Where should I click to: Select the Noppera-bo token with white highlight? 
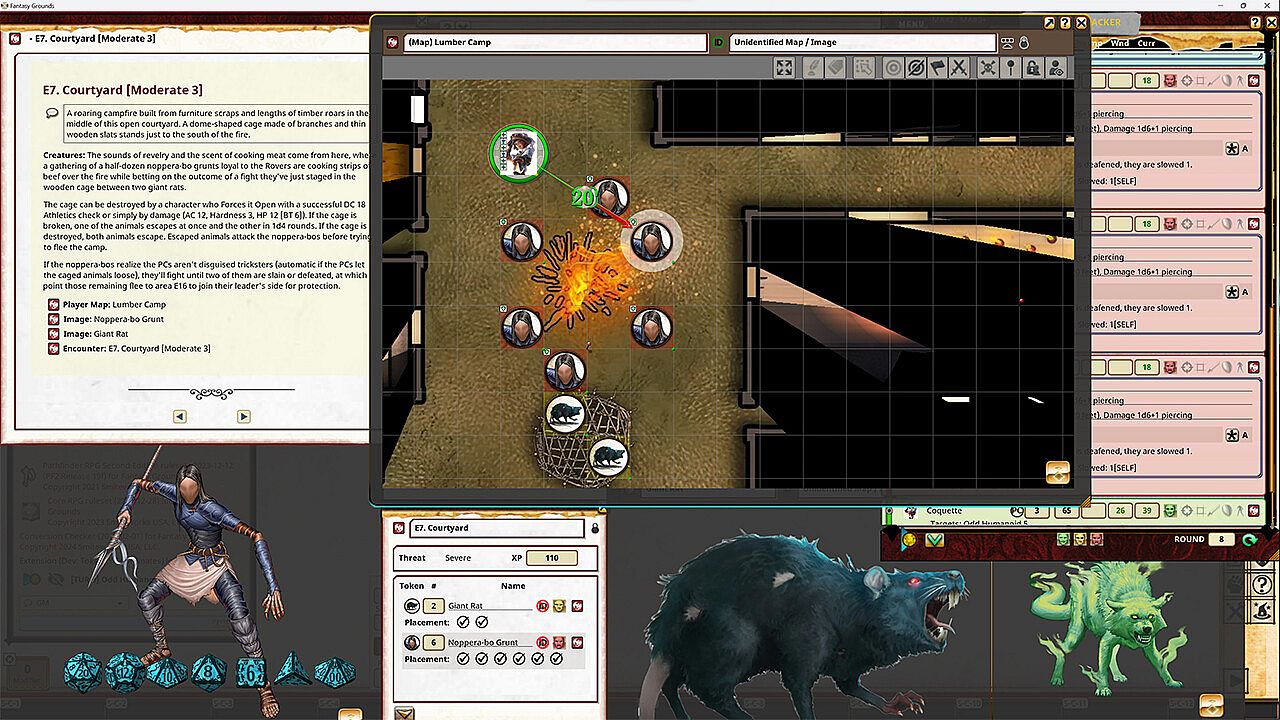point(651,242)
